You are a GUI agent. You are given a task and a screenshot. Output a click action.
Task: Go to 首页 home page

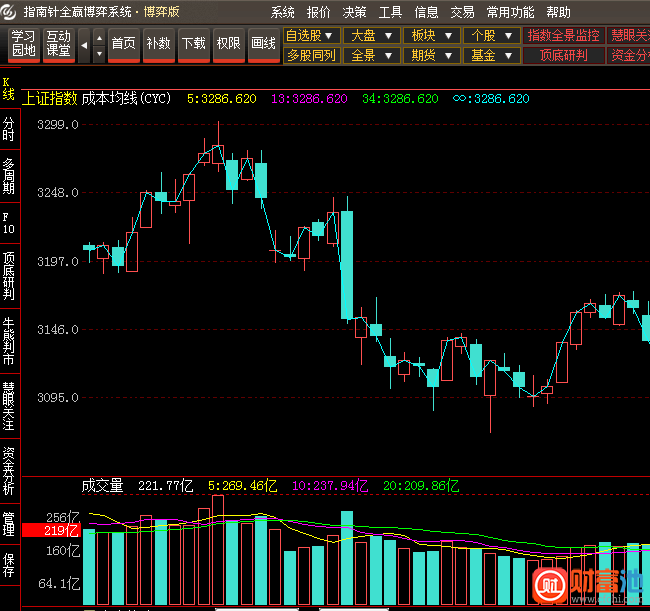tap(124, 44)
